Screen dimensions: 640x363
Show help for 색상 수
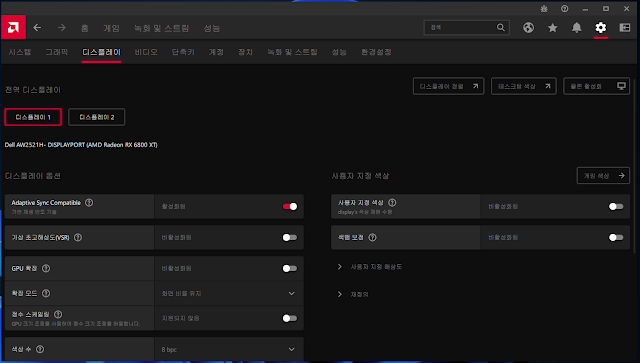click(40, 349)
